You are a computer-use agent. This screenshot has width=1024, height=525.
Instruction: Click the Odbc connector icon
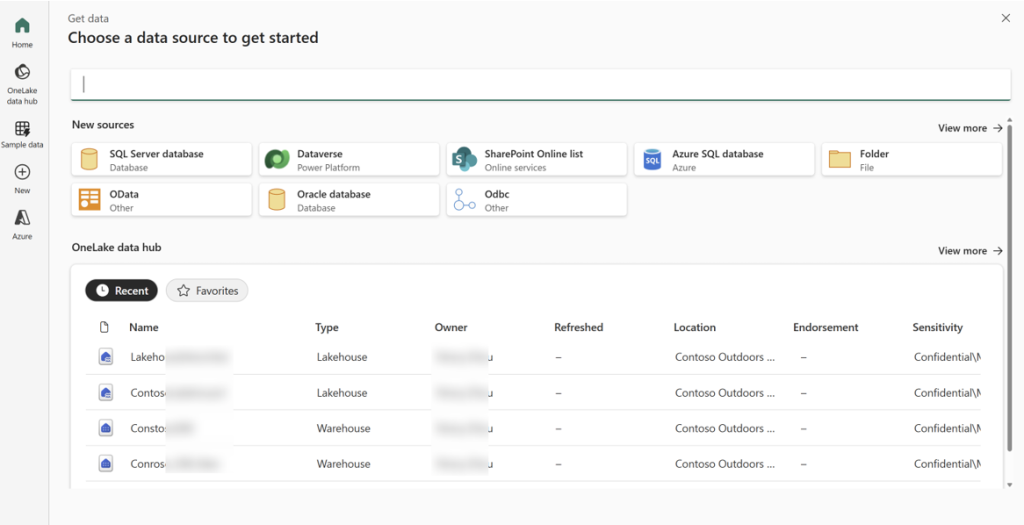click(464, 200)
